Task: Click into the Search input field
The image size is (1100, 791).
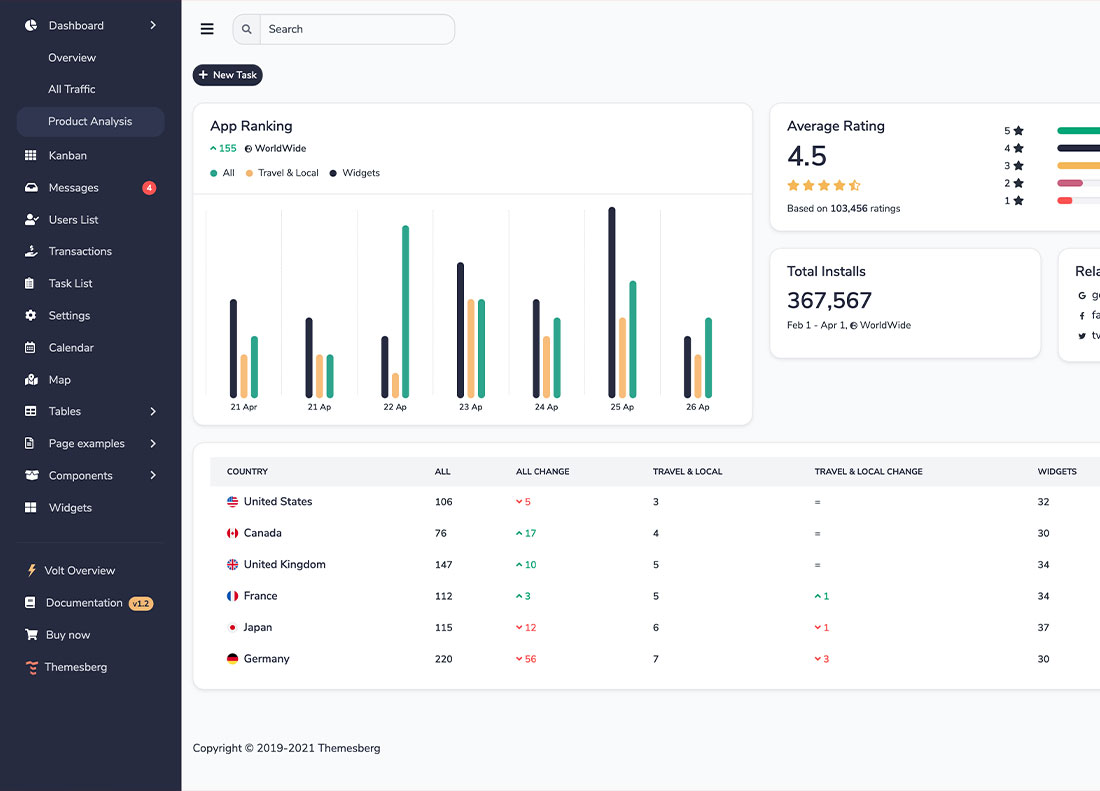Action: tap(355, 29)
